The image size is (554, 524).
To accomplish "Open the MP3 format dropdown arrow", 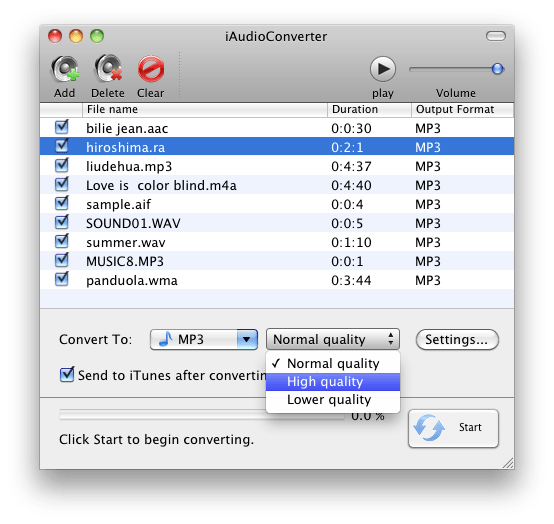I will pyautogui.click(x=247, y=340).
